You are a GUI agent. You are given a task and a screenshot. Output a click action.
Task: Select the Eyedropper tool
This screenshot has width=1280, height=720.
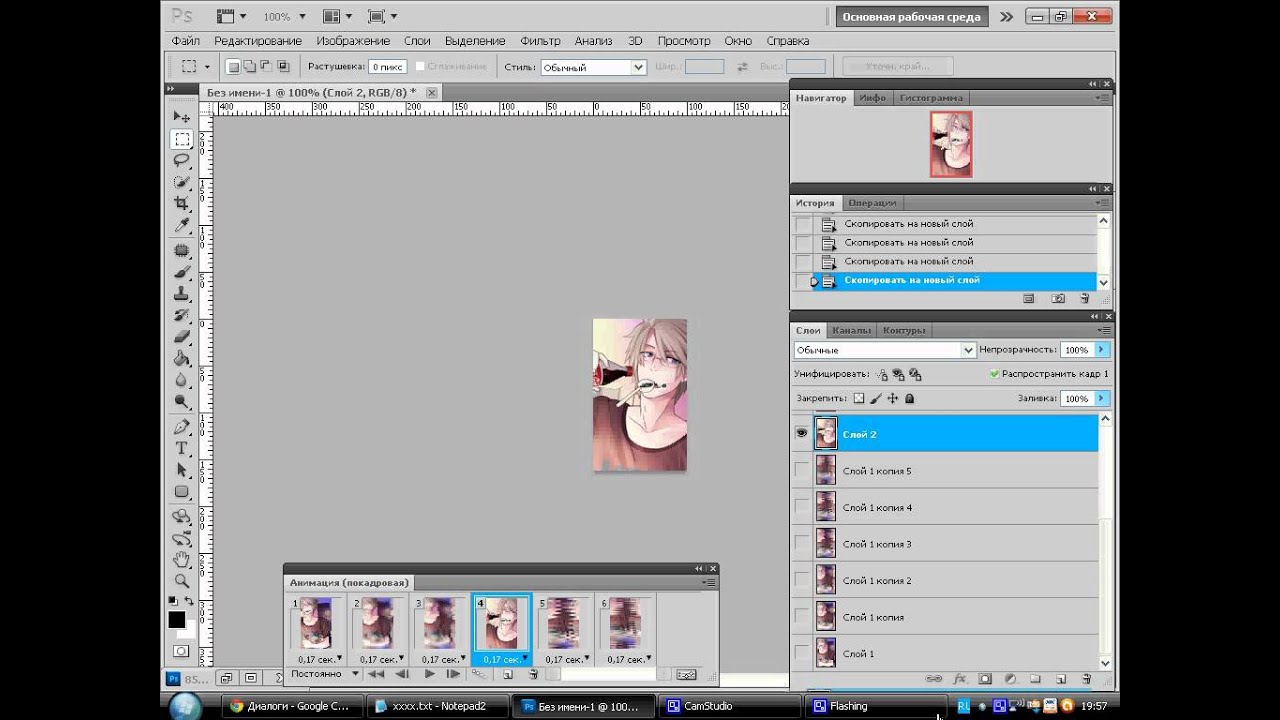(182, 225)
